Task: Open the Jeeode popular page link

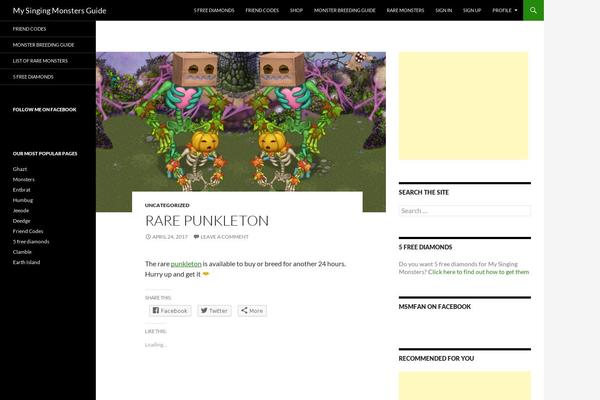Action: (x=21, y=210)
